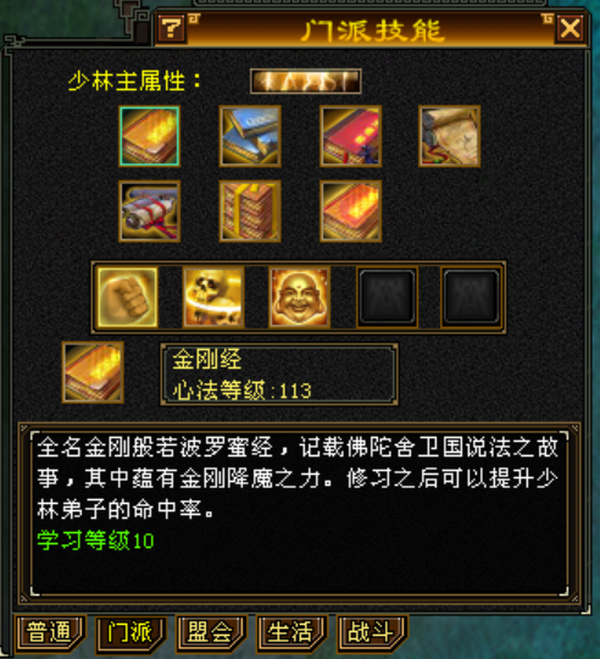The width and height of the screenshot is (600, 659).
Task: Click the laughing Buddha face skill
Action: coord(300,298)
